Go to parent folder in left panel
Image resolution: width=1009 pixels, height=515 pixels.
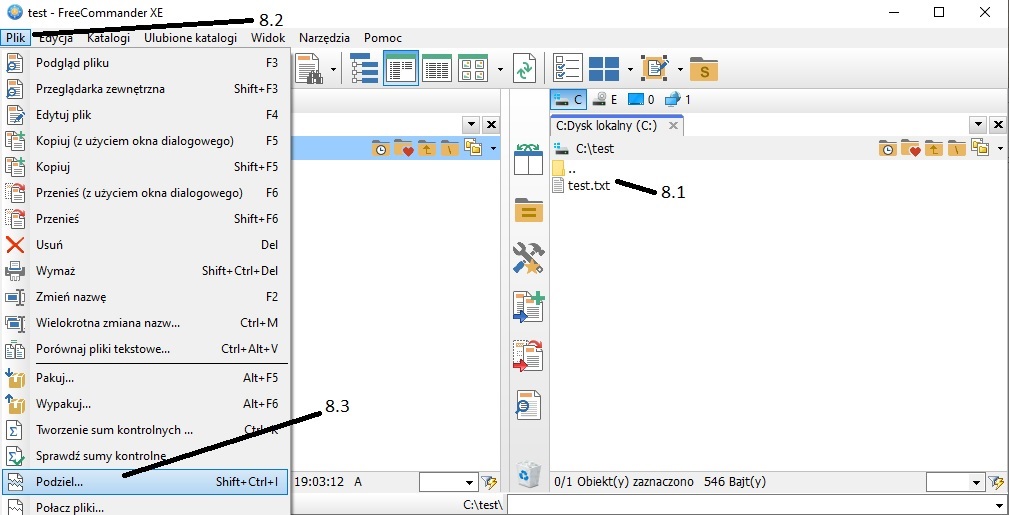click(427, 148)
